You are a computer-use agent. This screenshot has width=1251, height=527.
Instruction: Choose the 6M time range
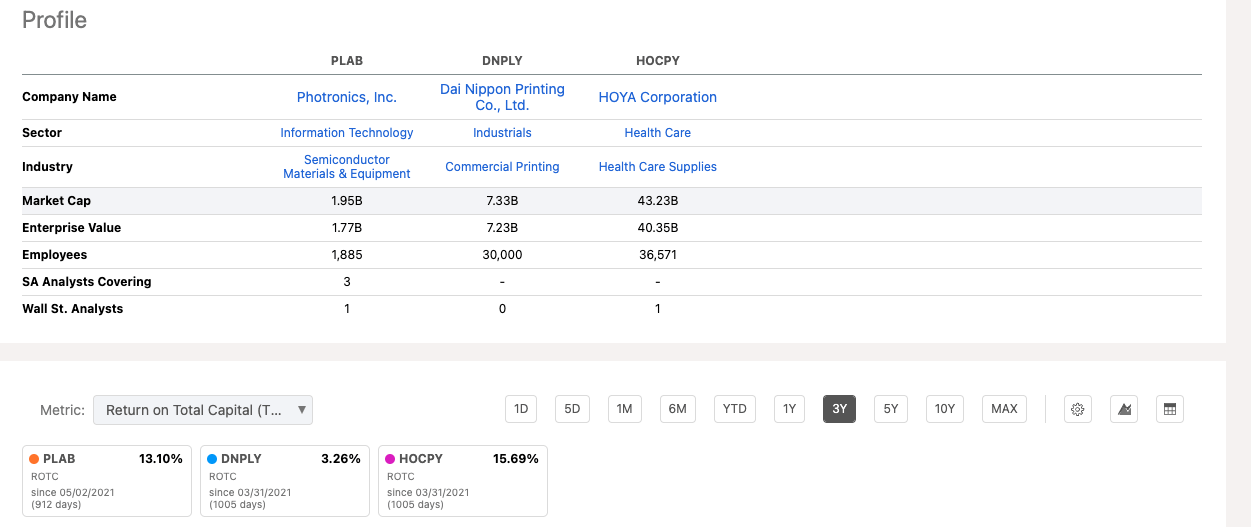677,409
